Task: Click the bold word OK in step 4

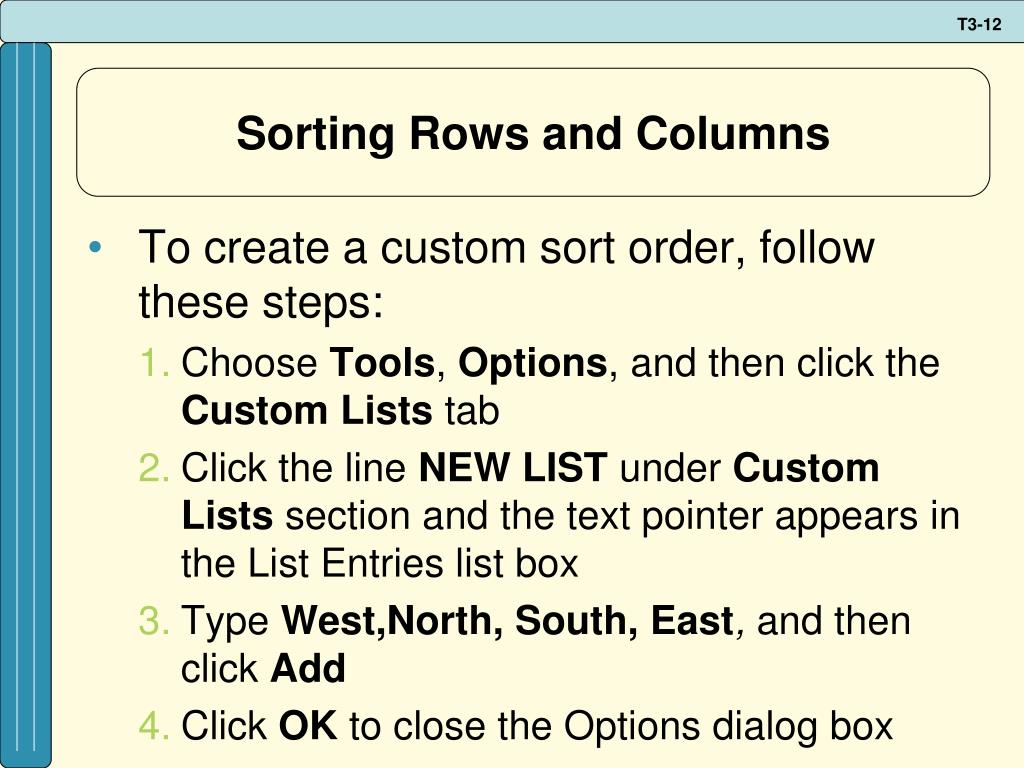Action: [308, 726]
